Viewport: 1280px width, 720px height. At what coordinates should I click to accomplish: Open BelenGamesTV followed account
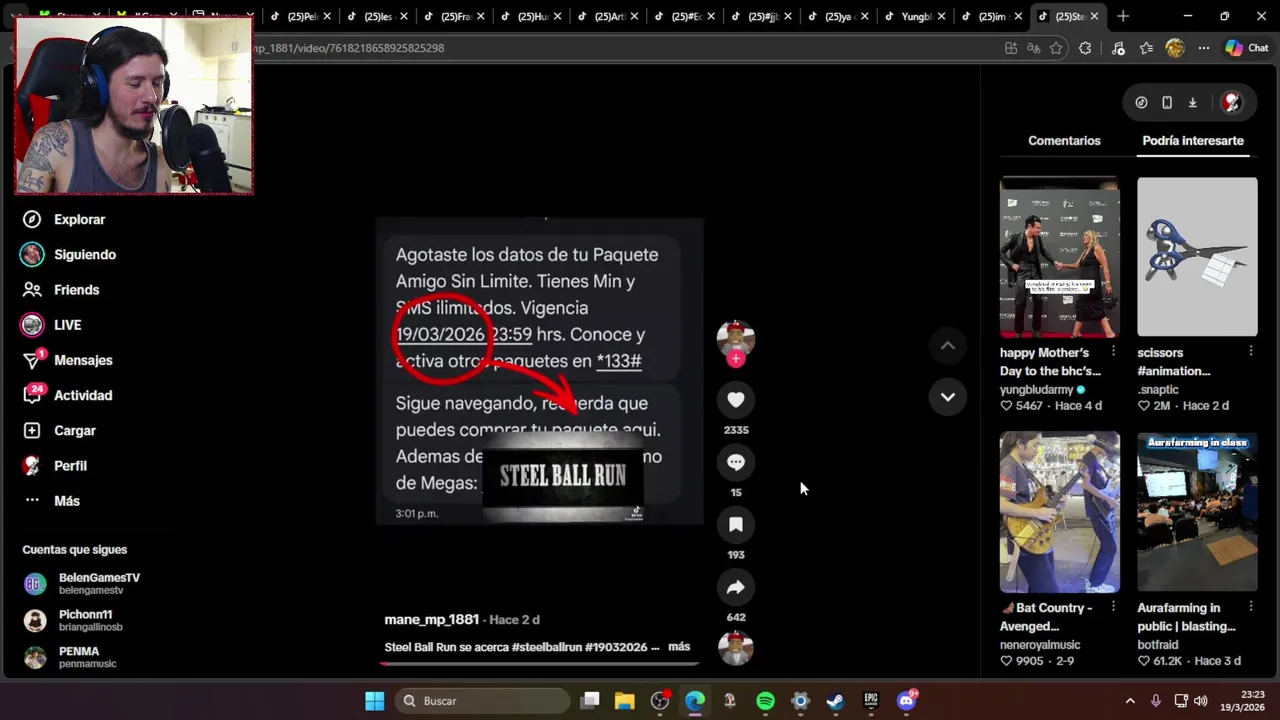tap(82, 584)
